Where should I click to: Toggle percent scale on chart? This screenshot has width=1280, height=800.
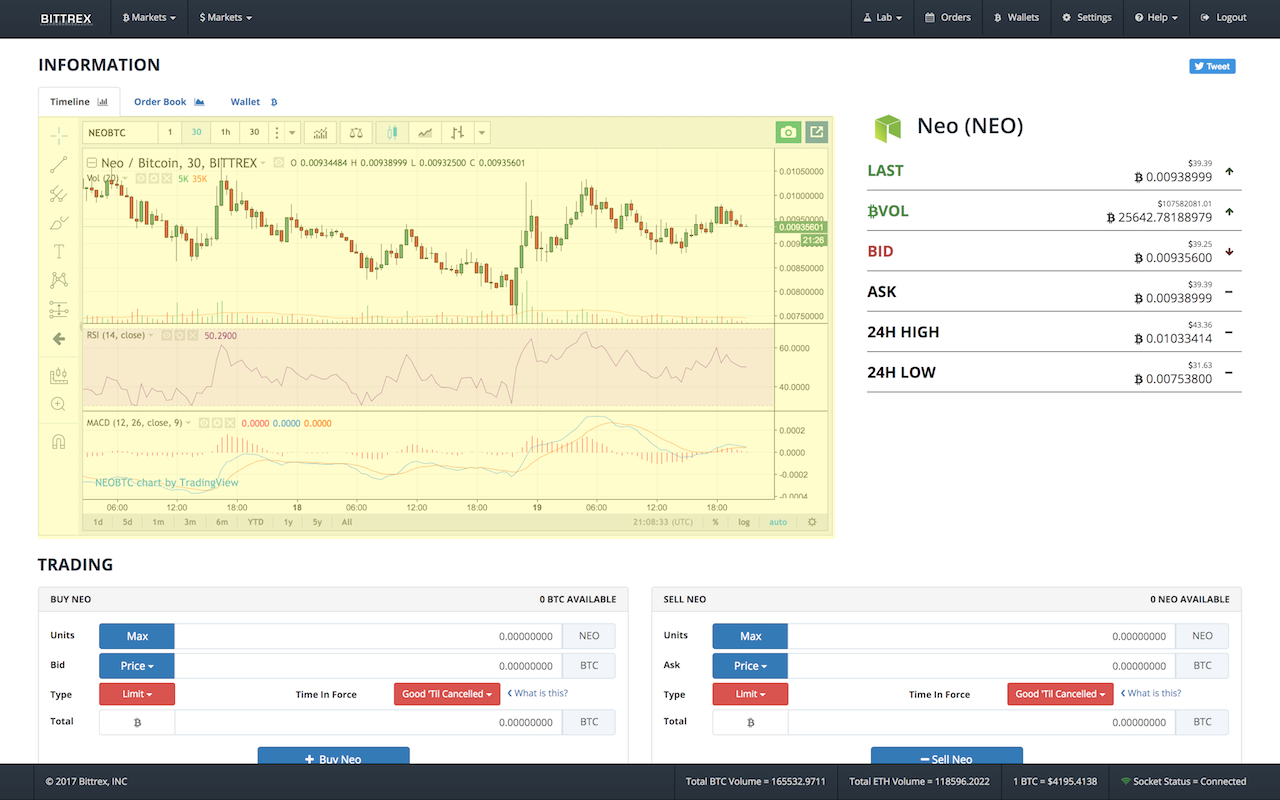click(x=715, y=522)
